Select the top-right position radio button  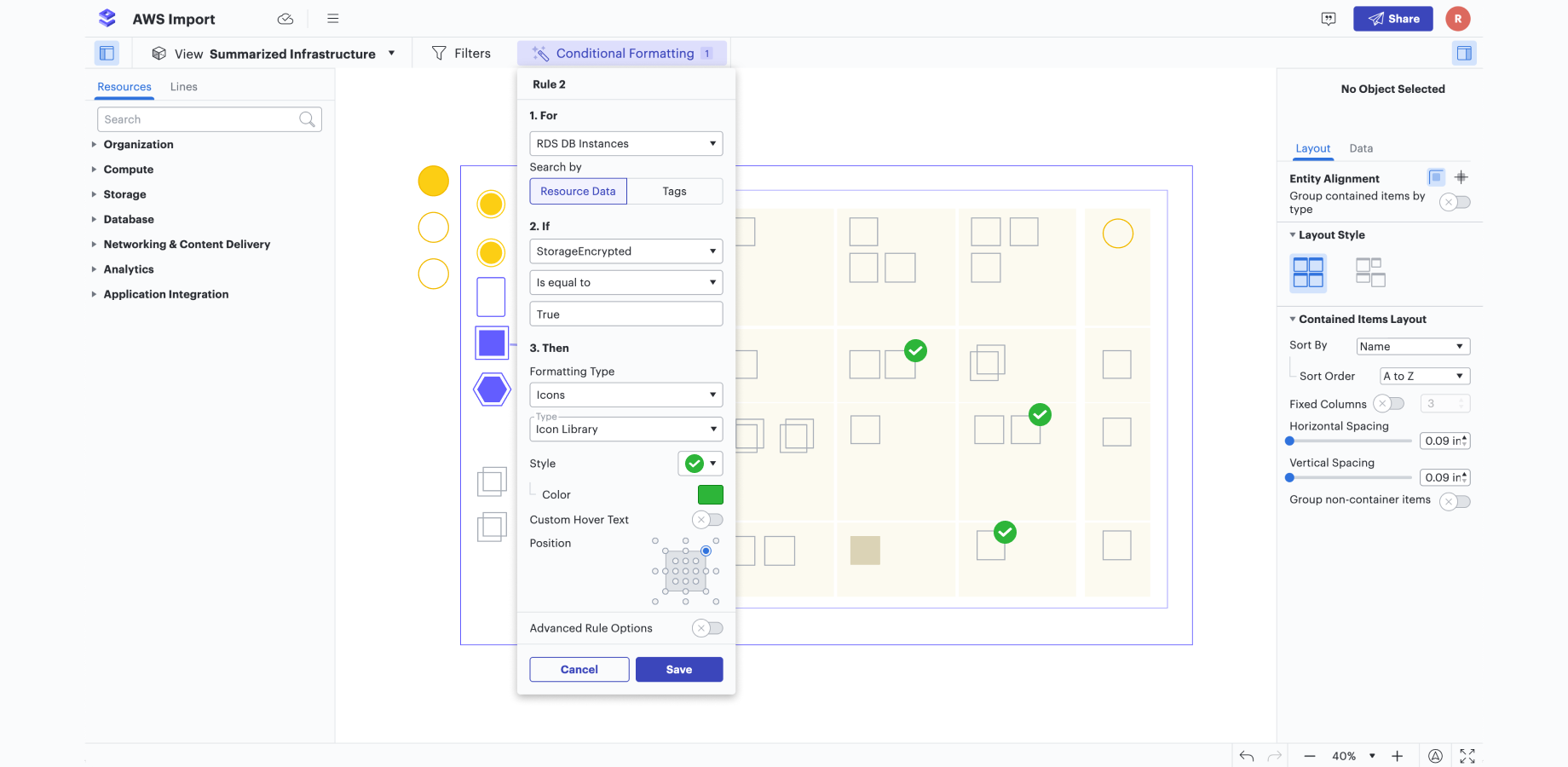point(706,551)
